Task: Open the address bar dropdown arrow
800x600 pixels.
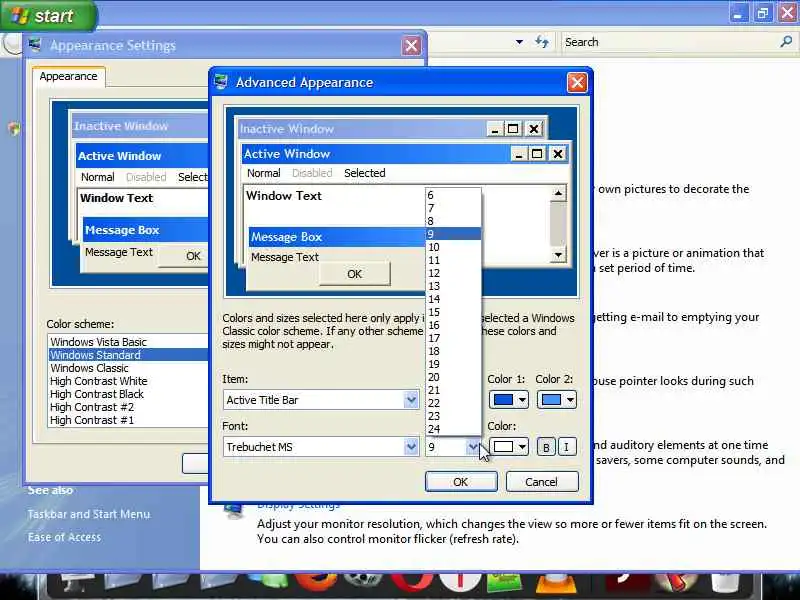Action: pyautogui.click(x=519, y=42)
